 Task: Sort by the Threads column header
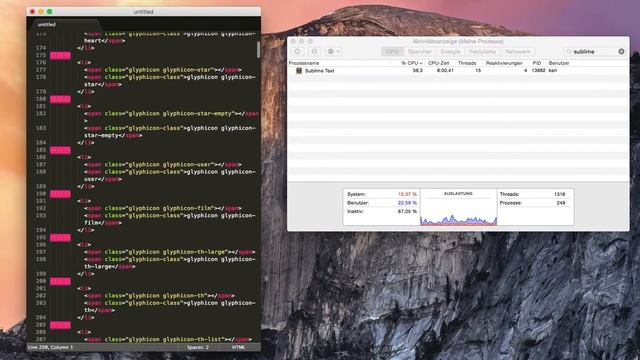point(468,63)
